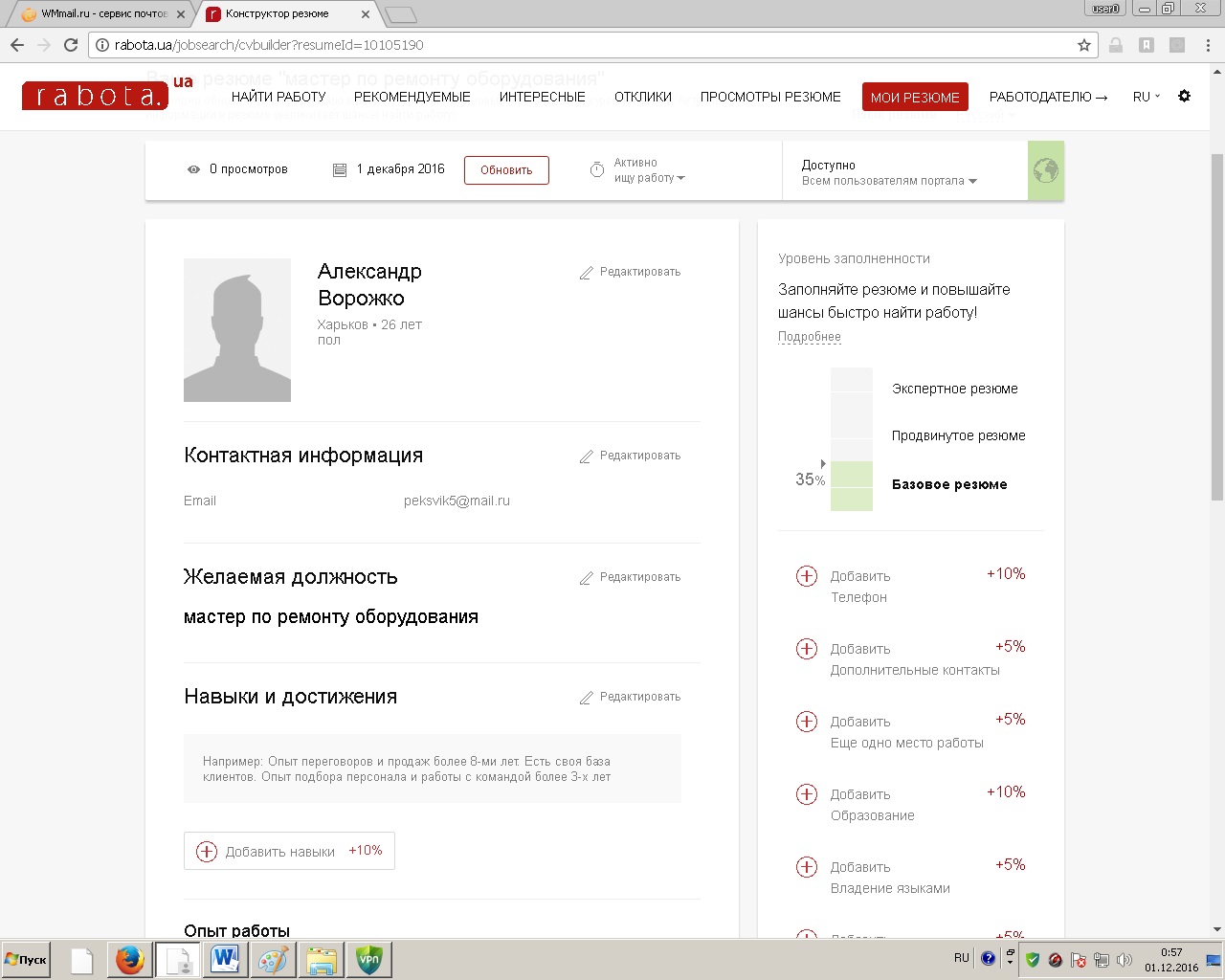
Task: Bookmark this page with the star
Action: [x=1084, y=45]
